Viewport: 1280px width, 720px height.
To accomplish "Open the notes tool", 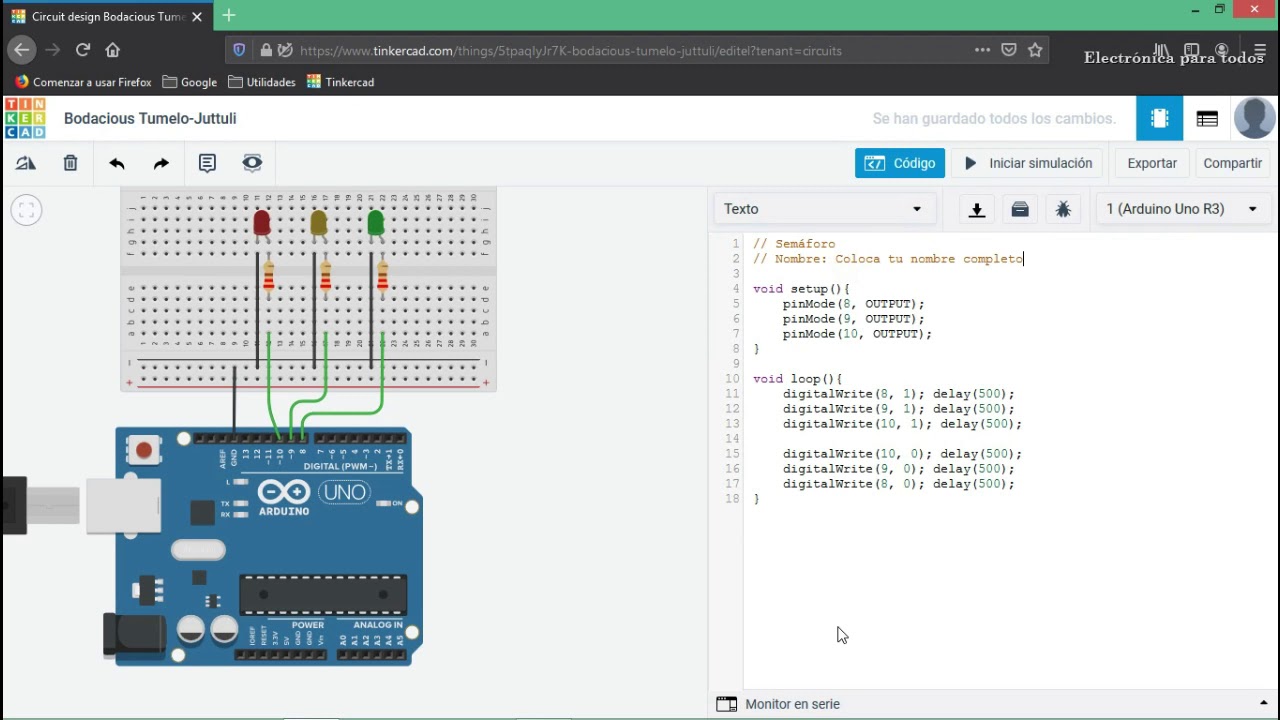I will point(207,163).
